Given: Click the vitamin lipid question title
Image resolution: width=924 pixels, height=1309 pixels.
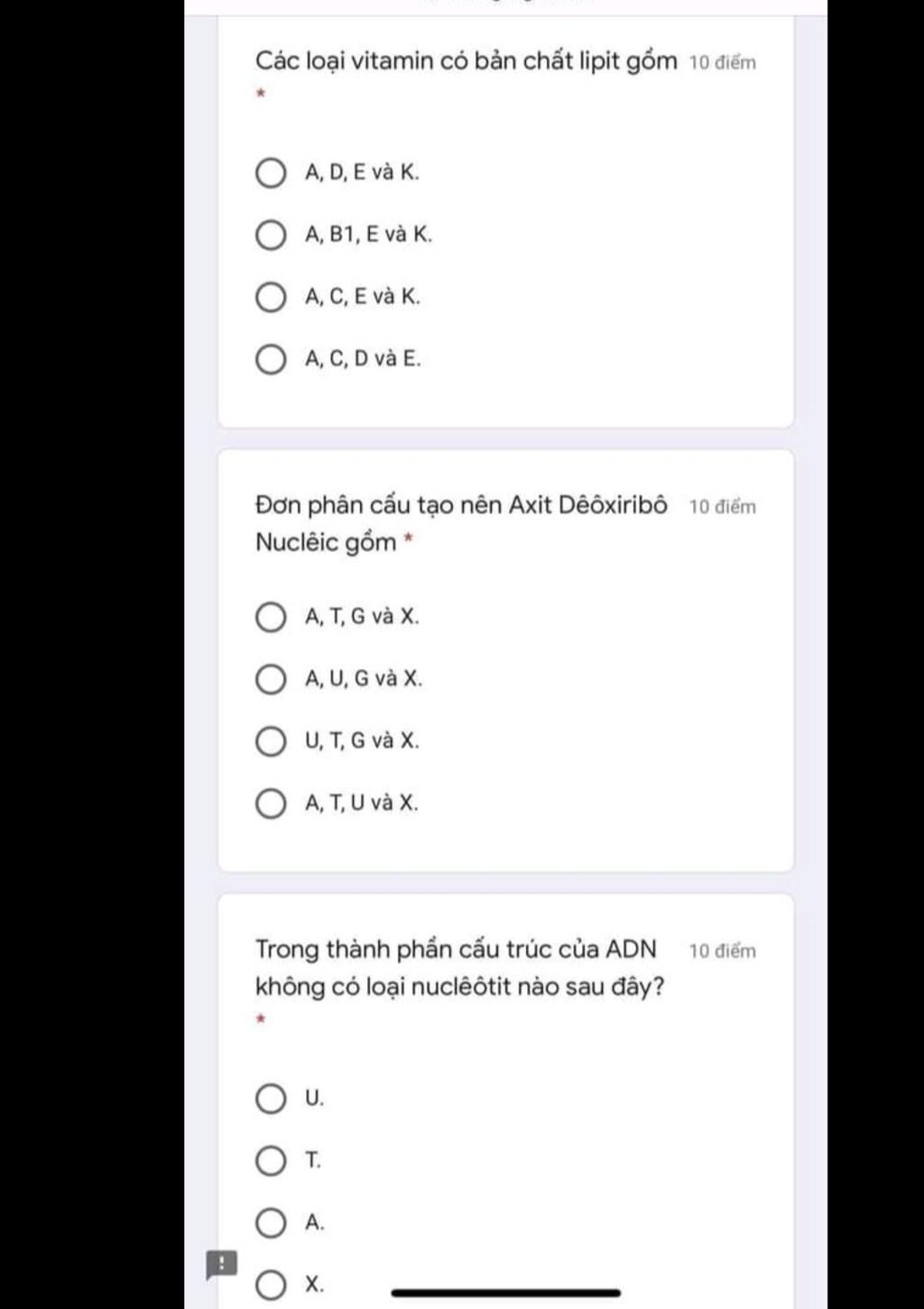Looking at the screenshot, I should point(466,62).
